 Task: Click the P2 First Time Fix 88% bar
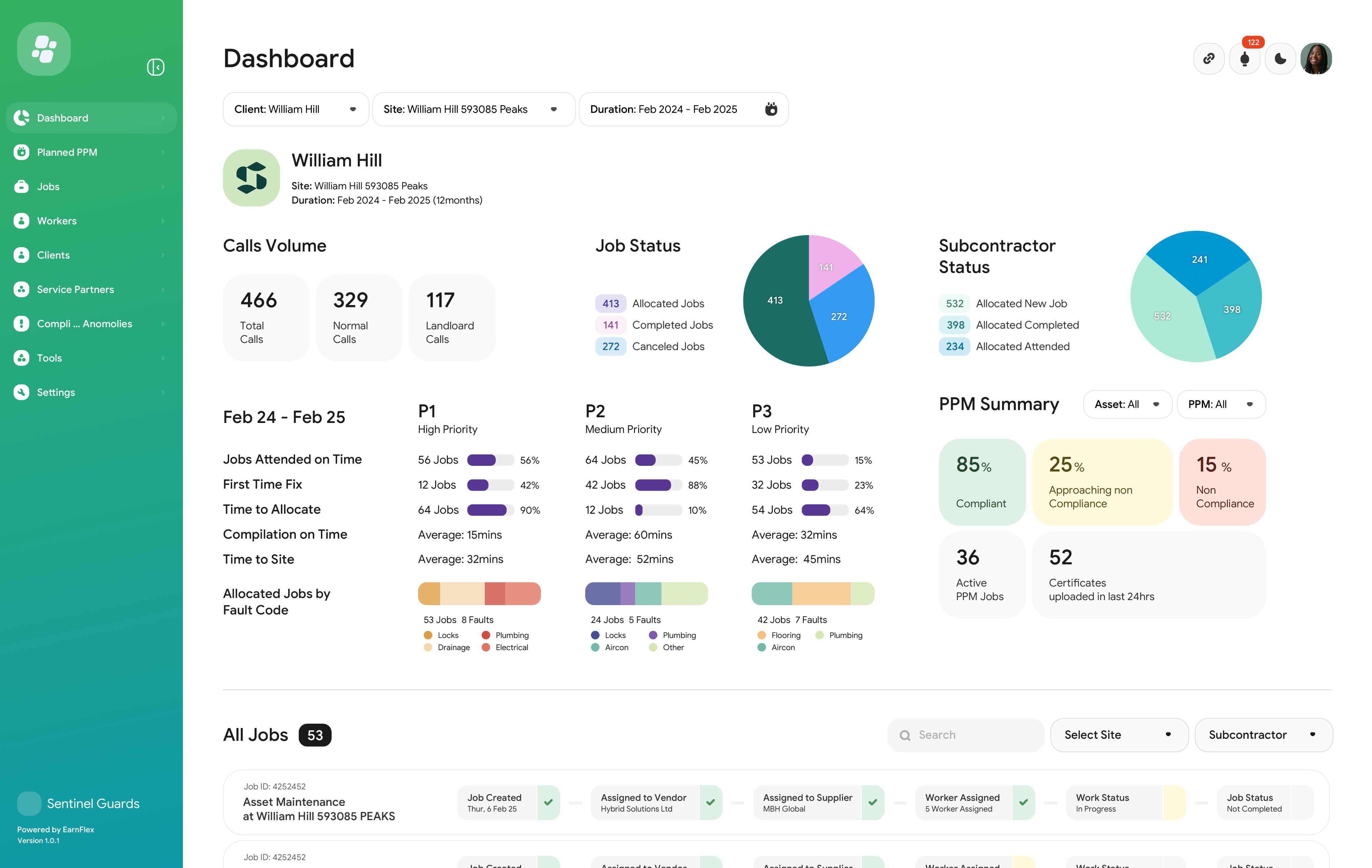coord(658,485)
